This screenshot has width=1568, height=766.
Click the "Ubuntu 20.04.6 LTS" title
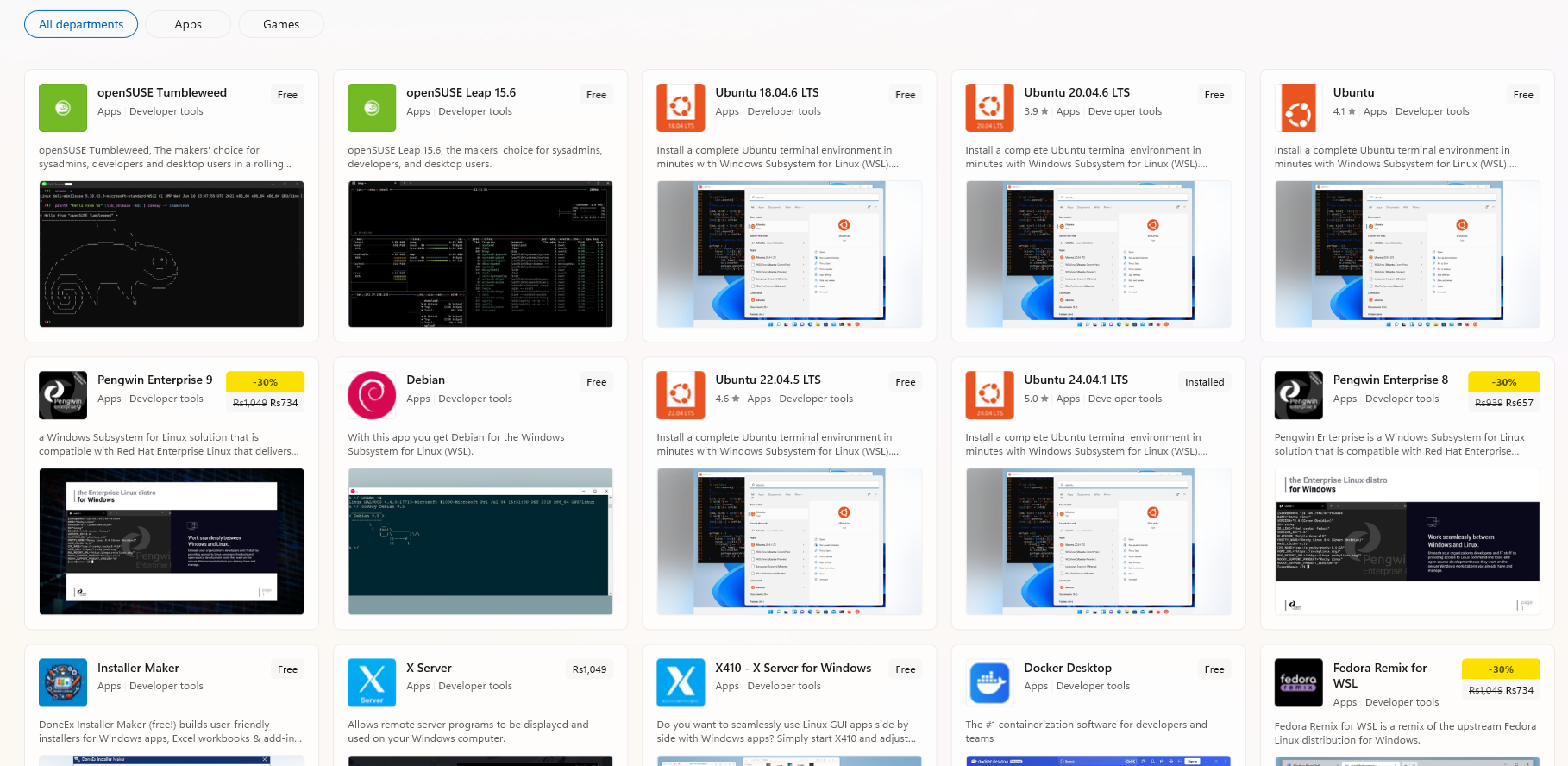pos(1076,93)
